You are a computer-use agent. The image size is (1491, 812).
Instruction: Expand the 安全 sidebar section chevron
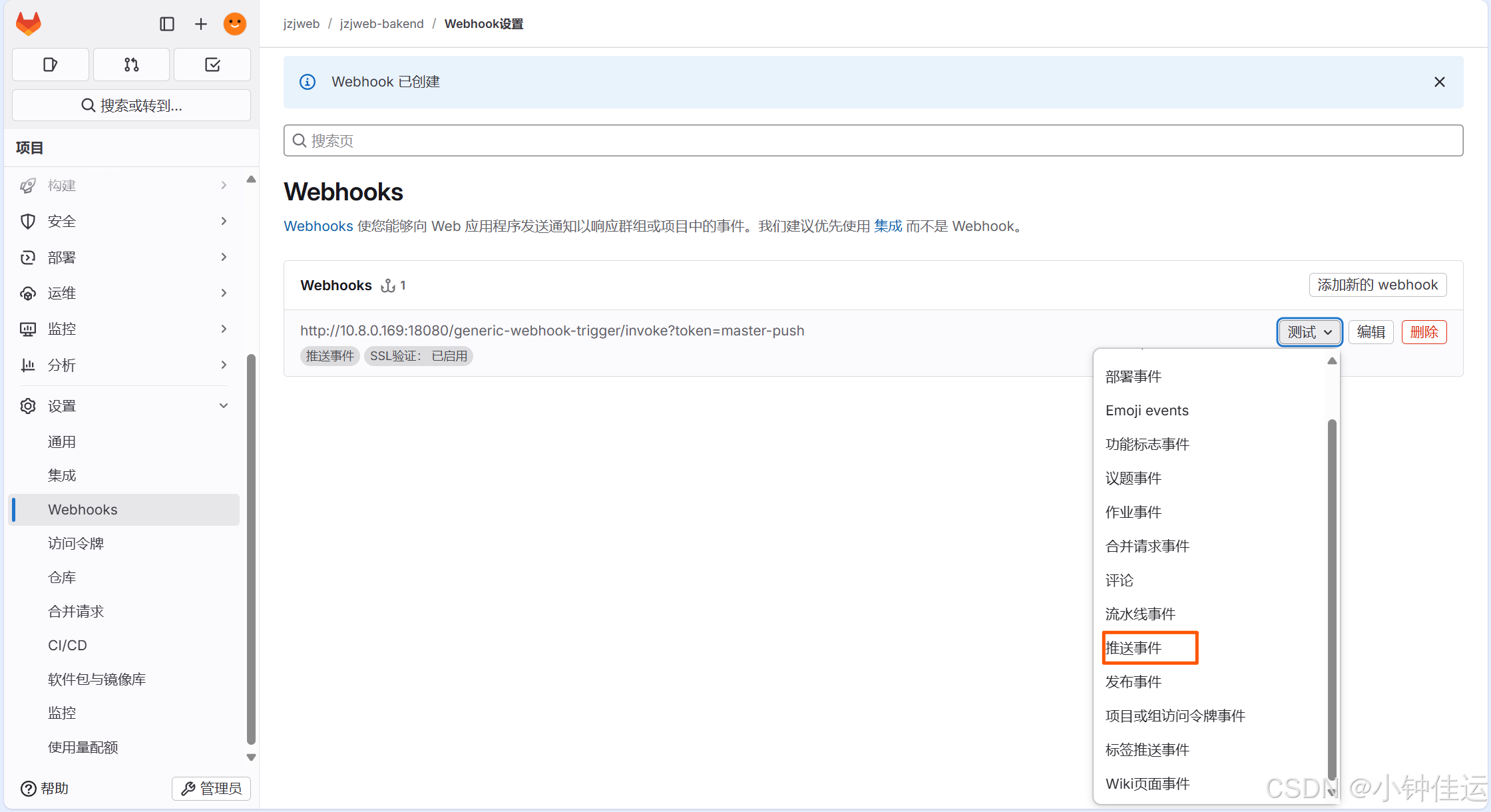click(224, 221)
